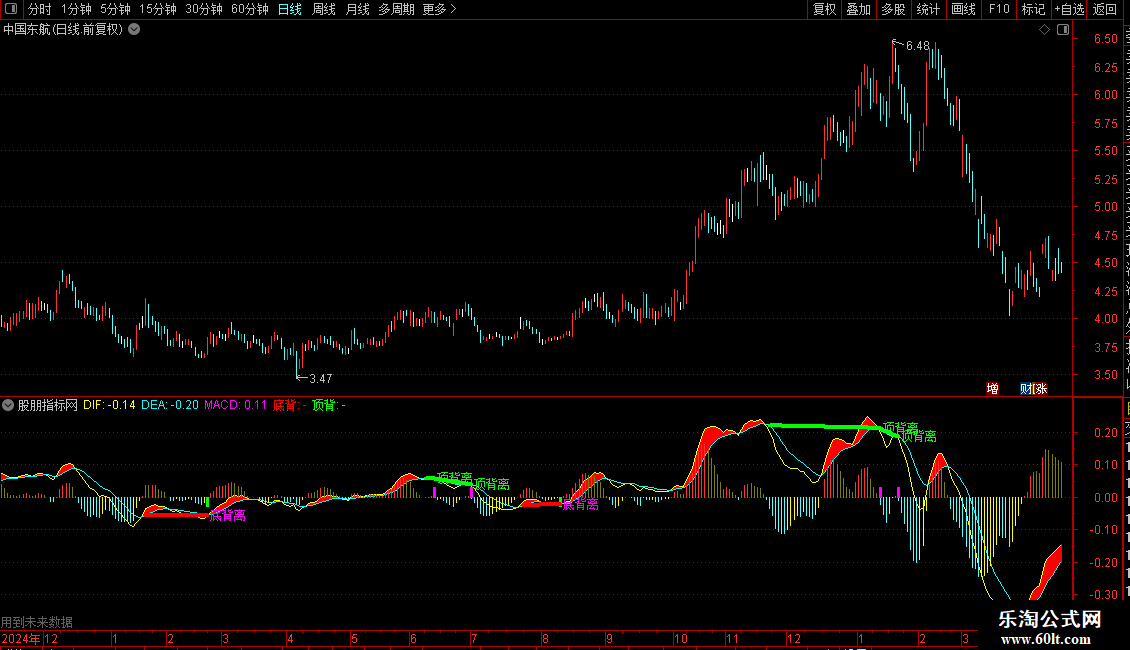This screenshot has width=1130, height=650.
Task: Click the 财 tag on chart
Action: (1026, 389)
